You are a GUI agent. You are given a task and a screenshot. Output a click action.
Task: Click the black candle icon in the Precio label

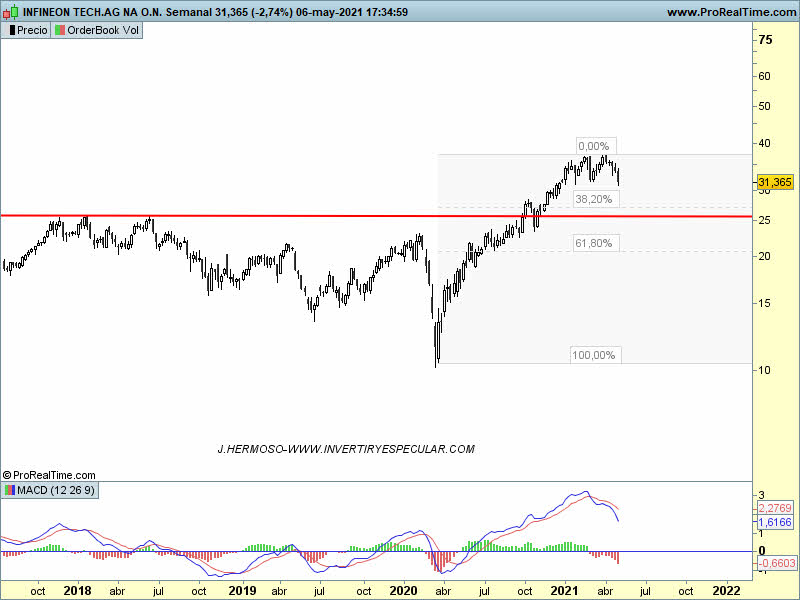click(11, 30)
